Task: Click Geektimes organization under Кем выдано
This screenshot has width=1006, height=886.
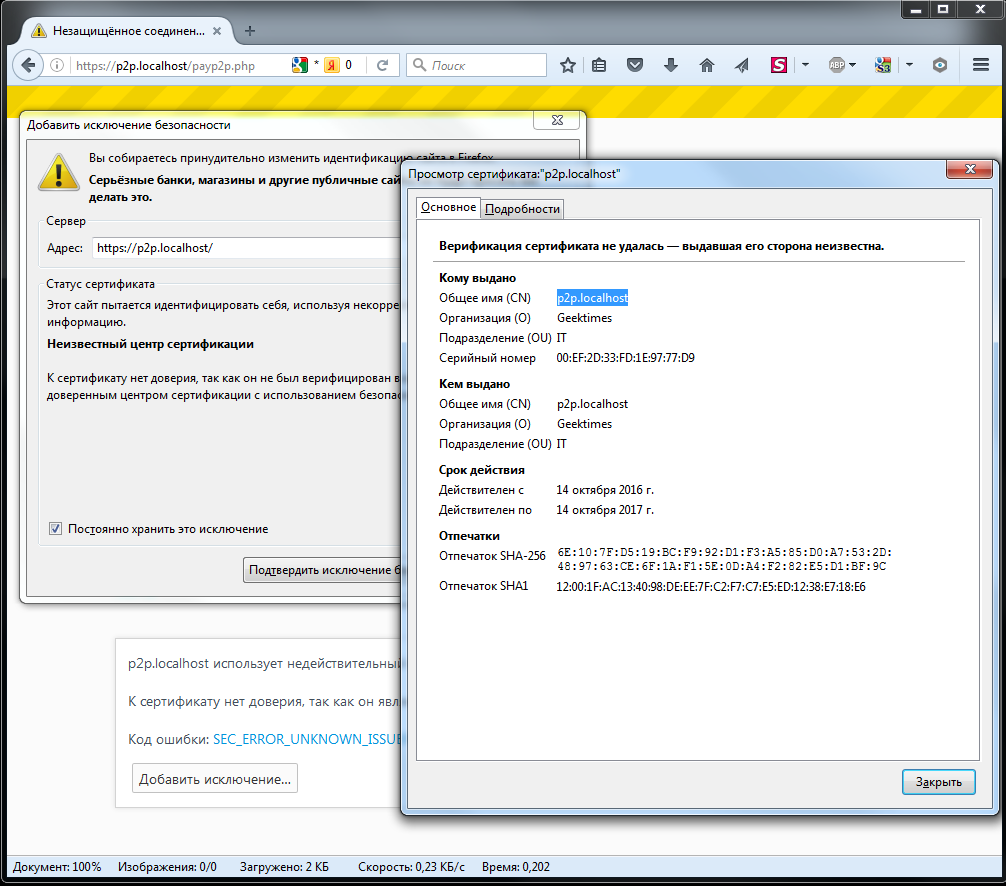Action: click(584, 424)
